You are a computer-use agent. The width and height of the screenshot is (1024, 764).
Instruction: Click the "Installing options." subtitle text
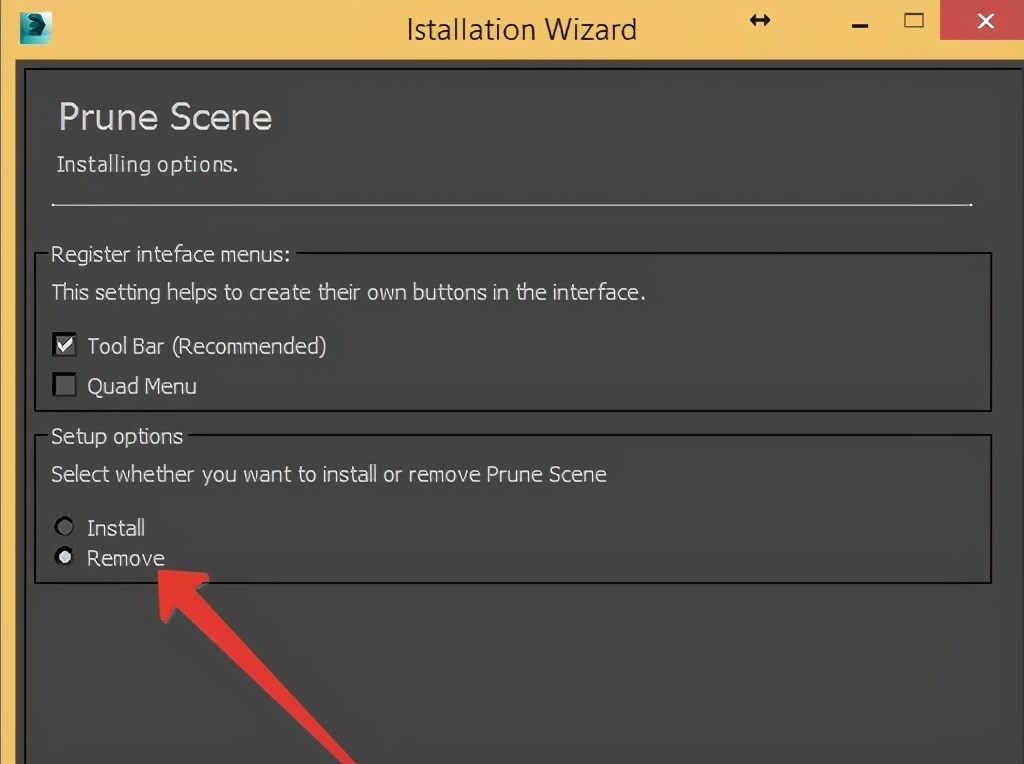click(147, 164)
